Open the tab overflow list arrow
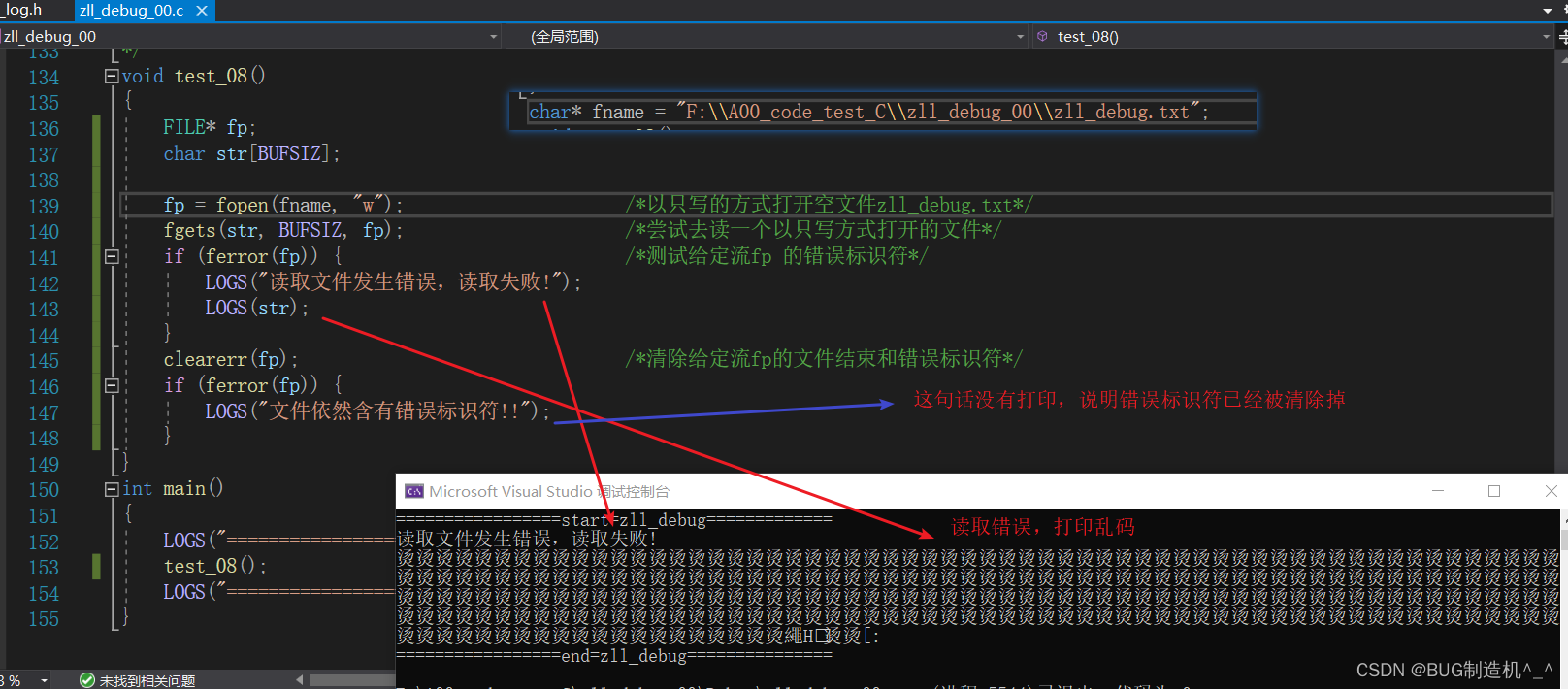Image resolution: width=1568 pixels, height=689 pixels. coord(1548,11)
